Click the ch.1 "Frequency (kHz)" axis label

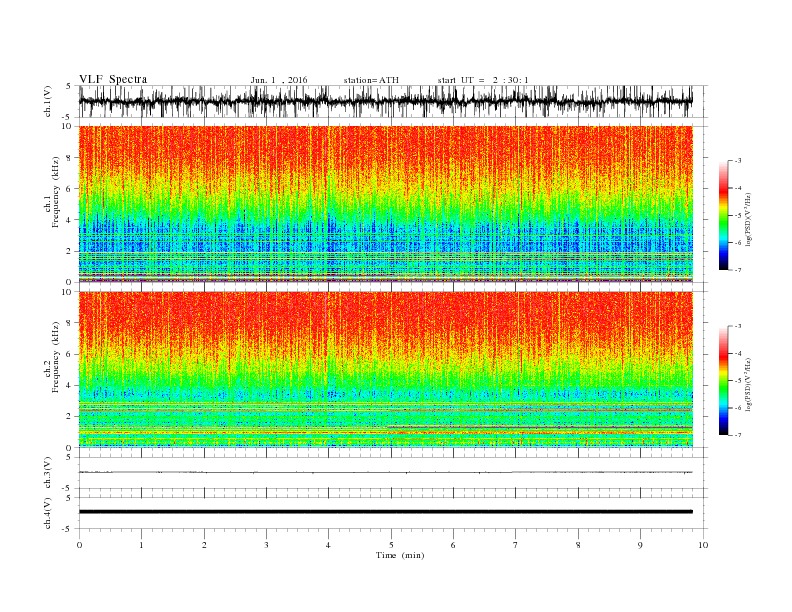coord(56,192)
